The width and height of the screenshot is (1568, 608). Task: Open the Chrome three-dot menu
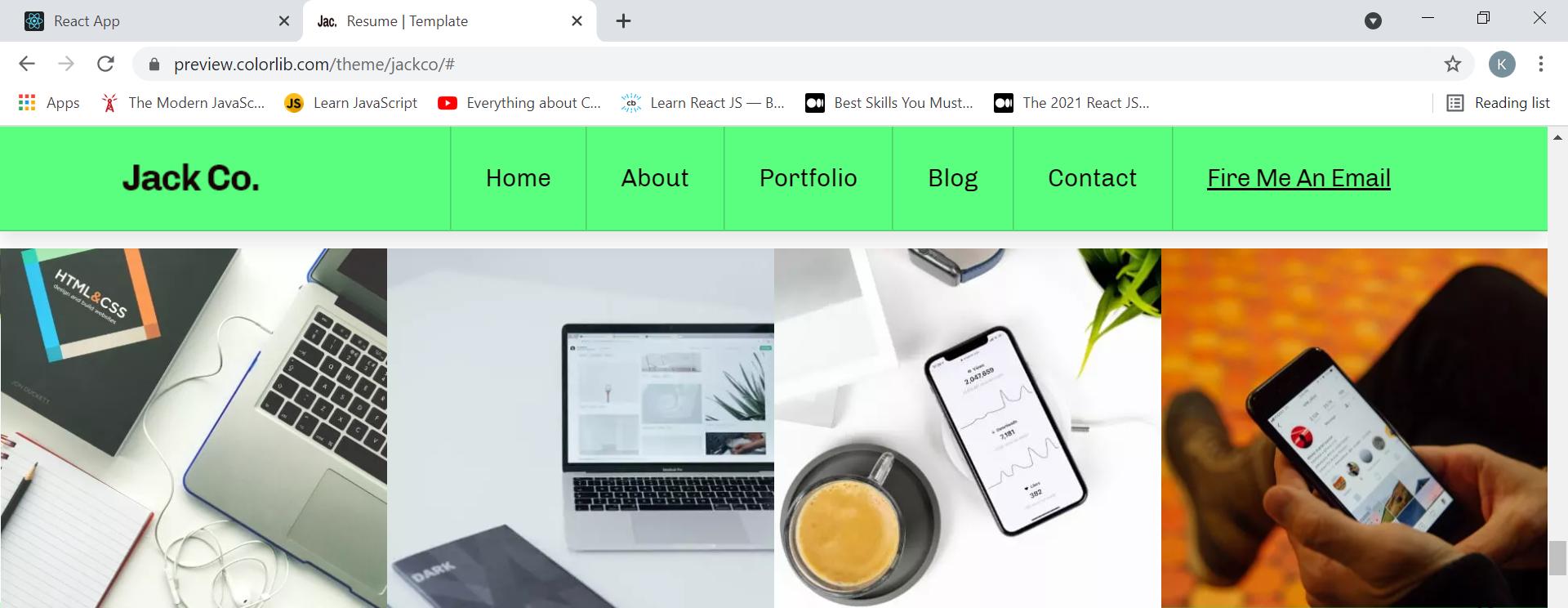tap(1540, 64)
